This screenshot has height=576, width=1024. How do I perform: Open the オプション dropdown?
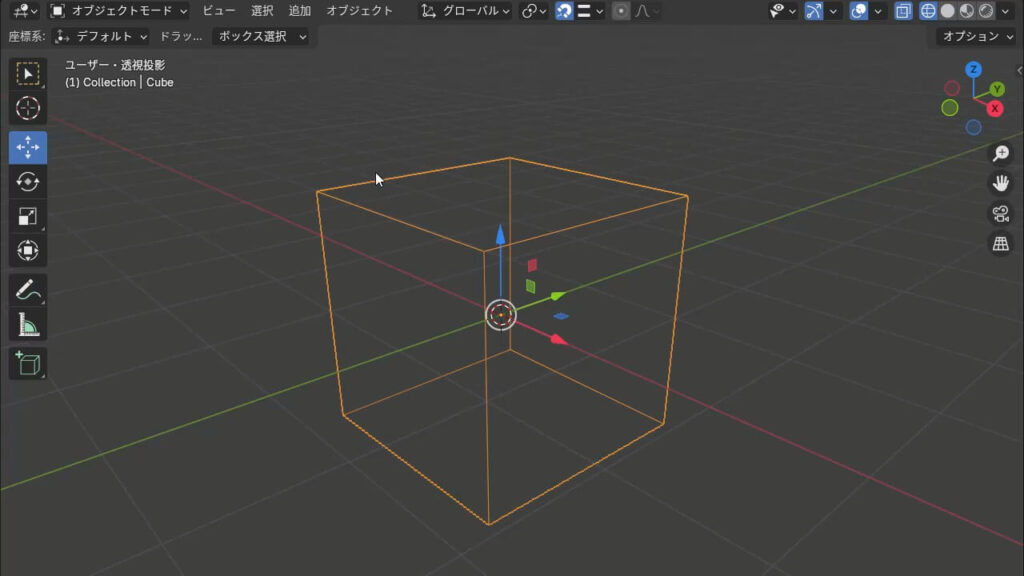pyautogui.click(x=976, y=37)
